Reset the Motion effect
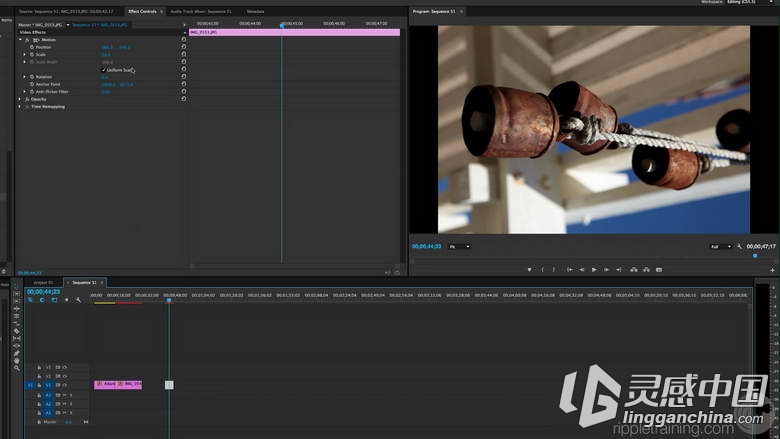Image resolution: width=780 pixels, height=439 pixels. 184,39
